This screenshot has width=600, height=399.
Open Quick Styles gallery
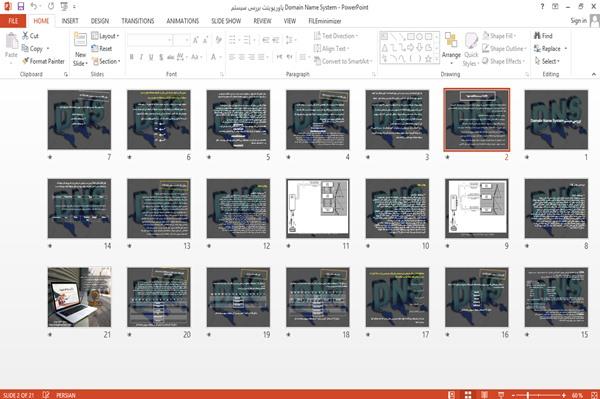(x=471, y=49)
